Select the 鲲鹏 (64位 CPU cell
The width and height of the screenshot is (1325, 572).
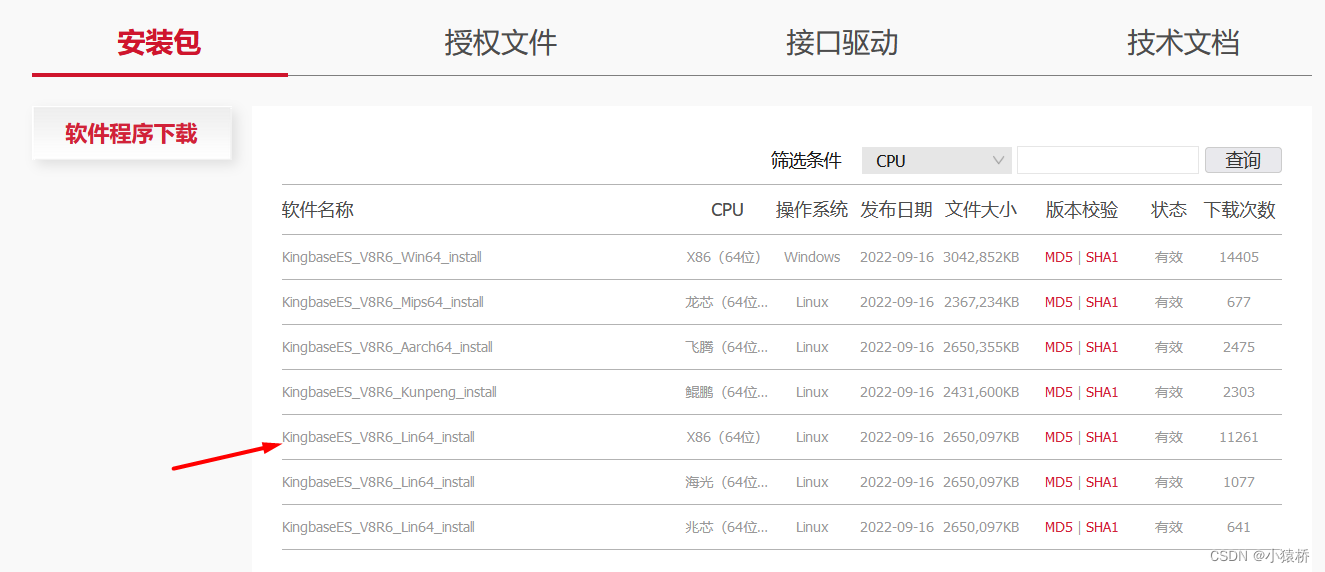[x=727, y=392]
